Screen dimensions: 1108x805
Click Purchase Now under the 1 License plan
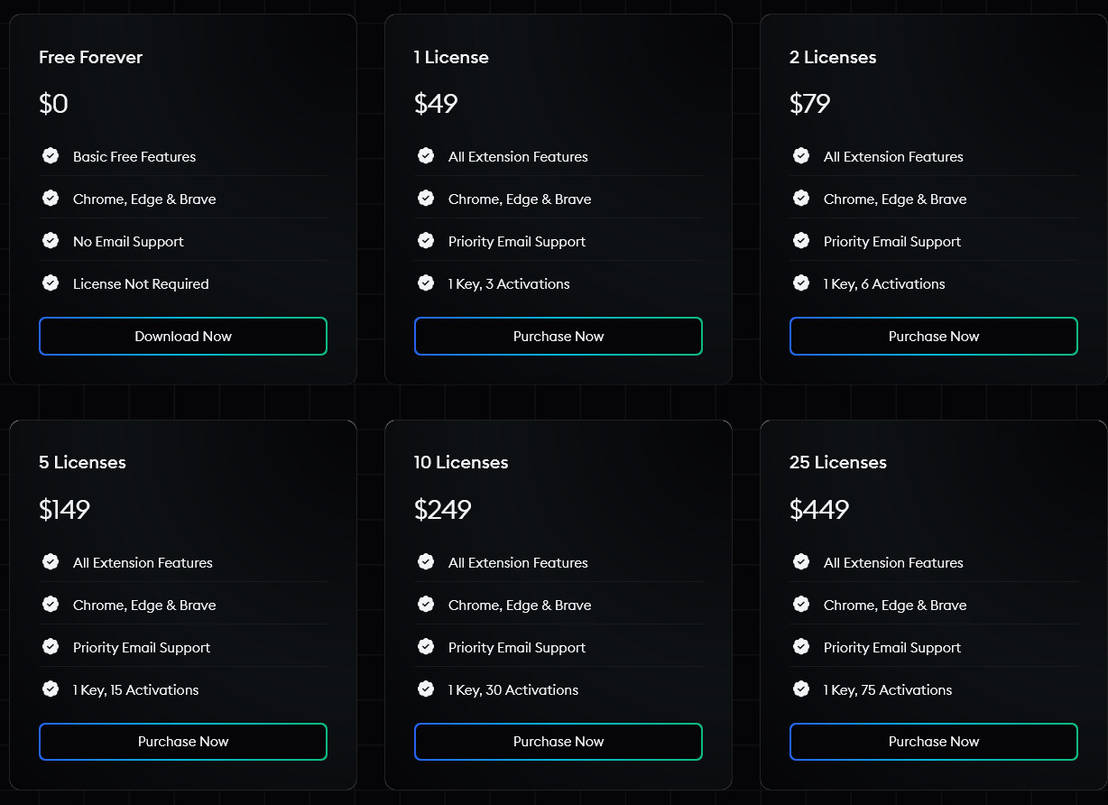[x=557, y=336]
